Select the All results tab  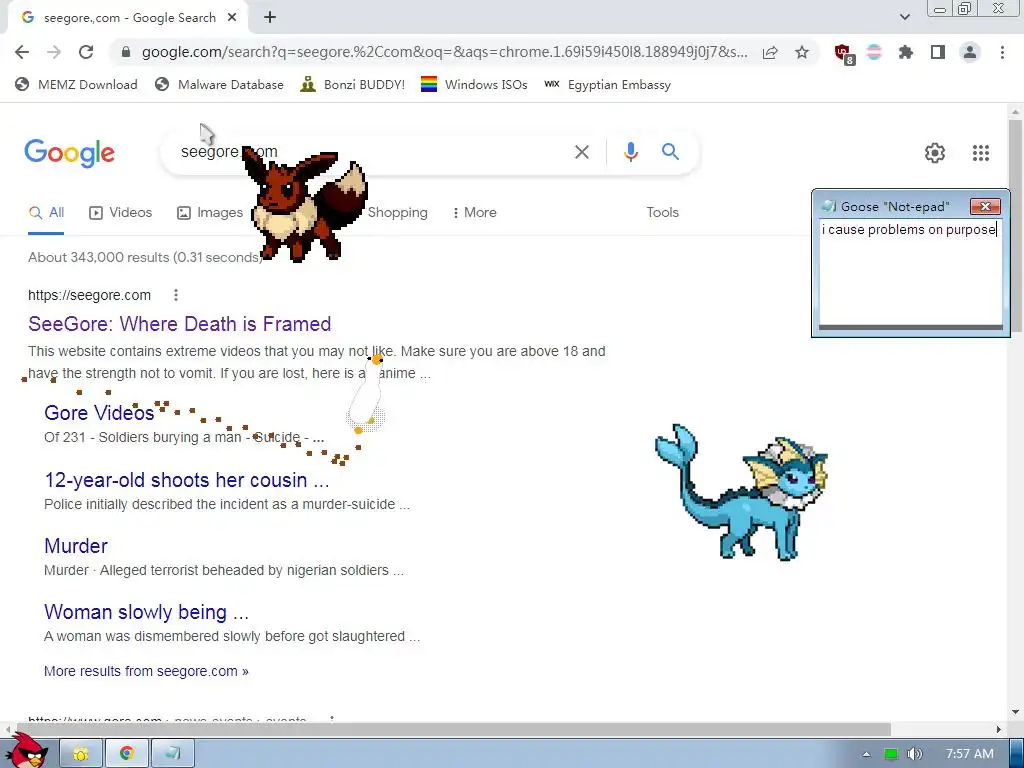pyautogui.click(x=46, y=213)
